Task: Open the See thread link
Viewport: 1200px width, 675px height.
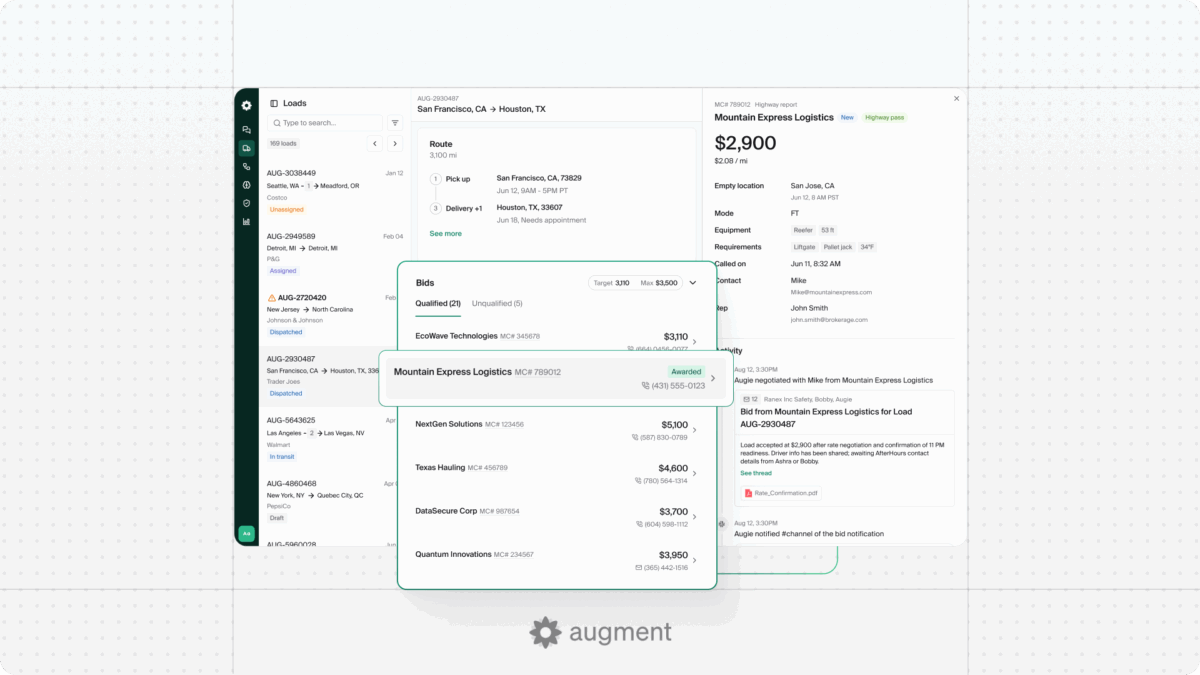Action: tap(756, 473)
